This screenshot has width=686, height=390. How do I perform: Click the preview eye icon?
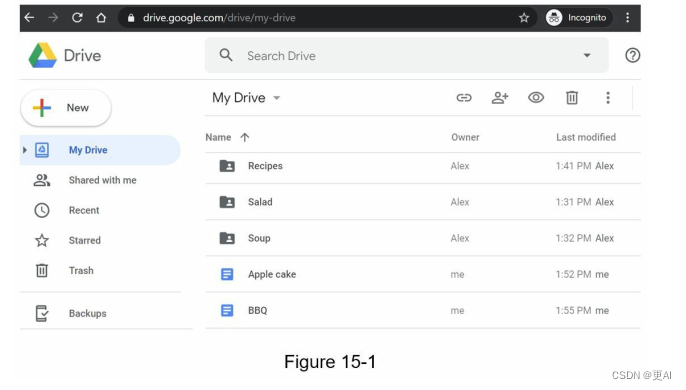(x=536, y=97)
